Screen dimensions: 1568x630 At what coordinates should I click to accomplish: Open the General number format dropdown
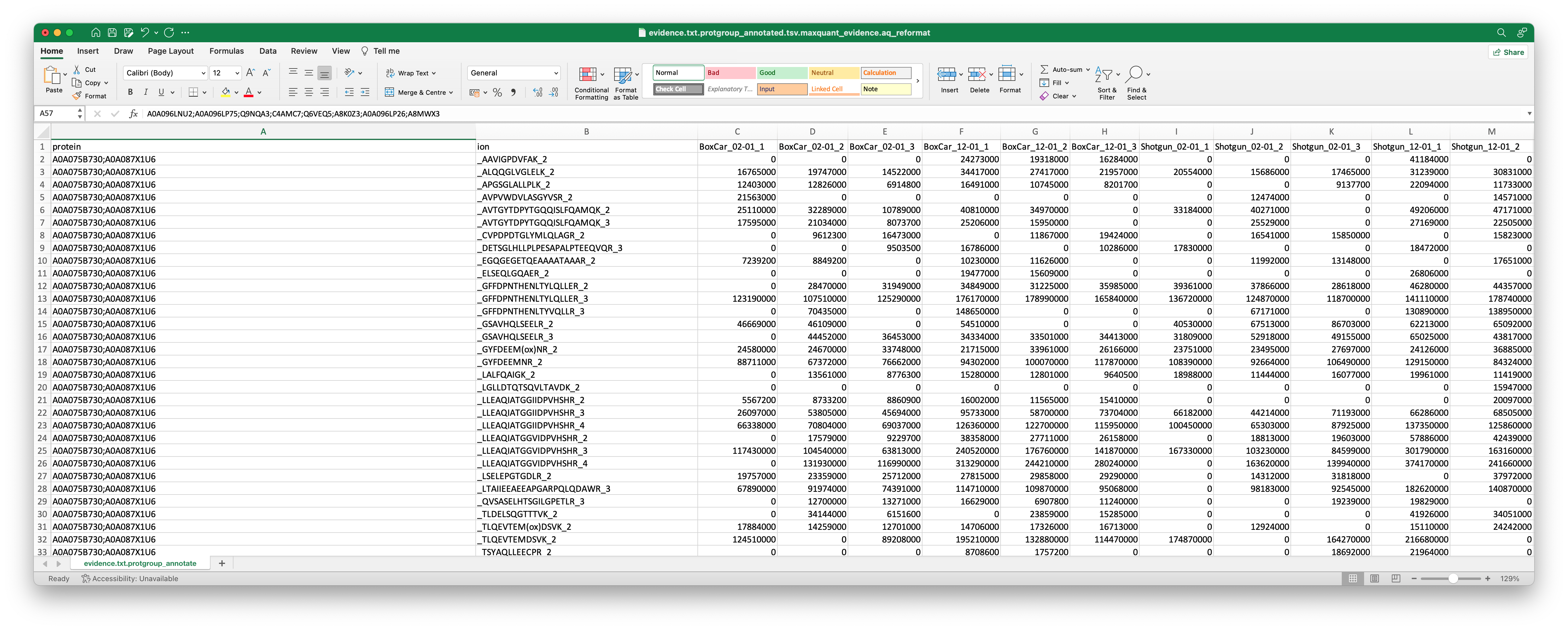click(556, 73)
